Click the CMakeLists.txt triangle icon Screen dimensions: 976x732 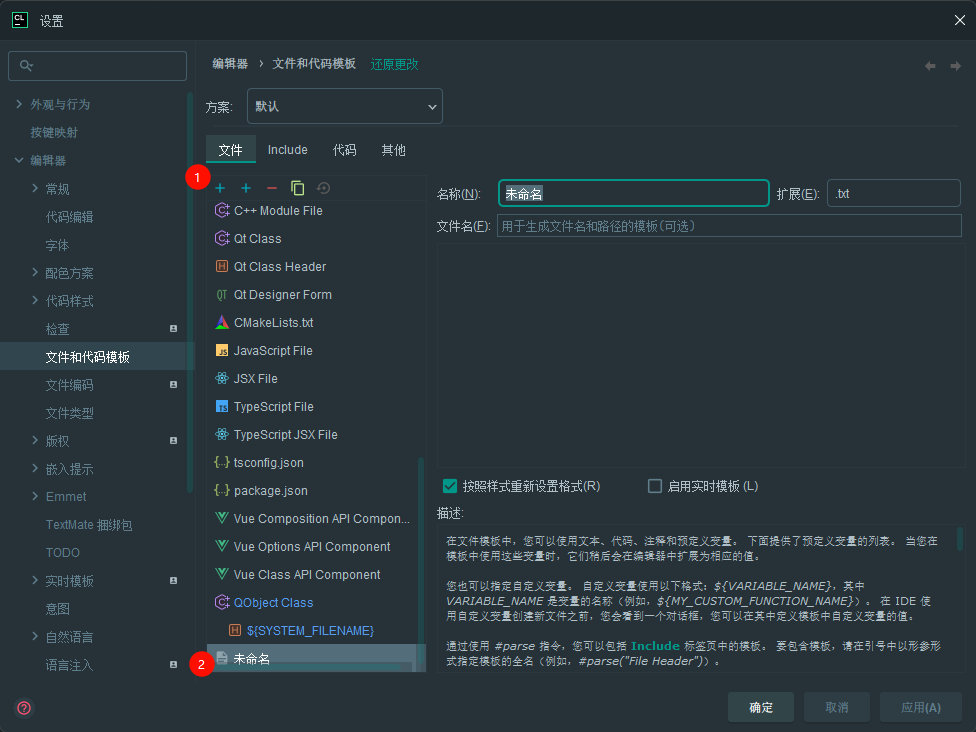(x=222, y=322)
